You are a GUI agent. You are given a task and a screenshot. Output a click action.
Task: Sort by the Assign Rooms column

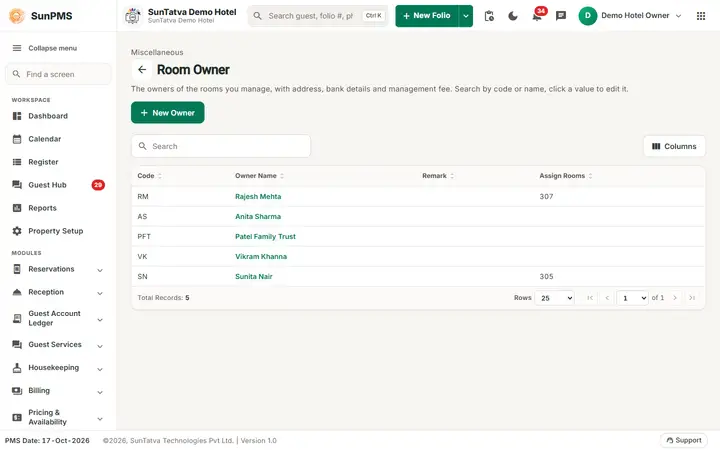click(566, 176)
